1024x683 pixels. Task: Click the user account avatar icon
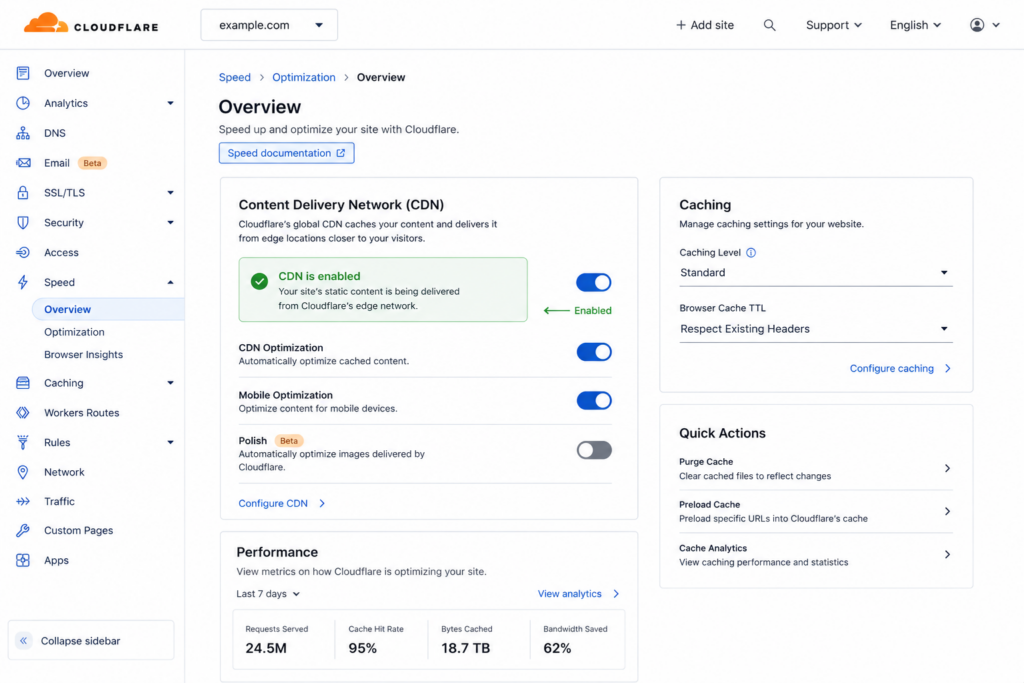click(x=977, y=25)
